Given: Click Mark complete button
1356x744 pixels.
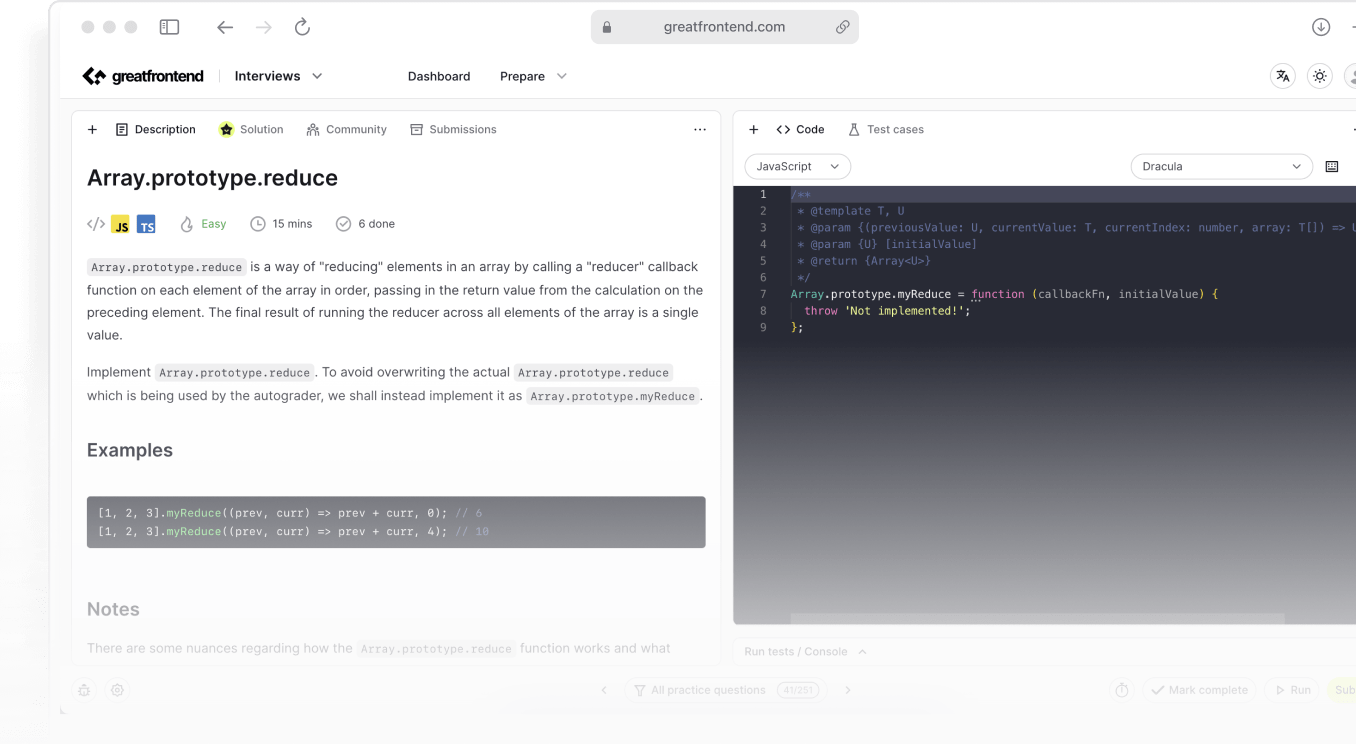Looking at the screenshot, I should 1199,690.
